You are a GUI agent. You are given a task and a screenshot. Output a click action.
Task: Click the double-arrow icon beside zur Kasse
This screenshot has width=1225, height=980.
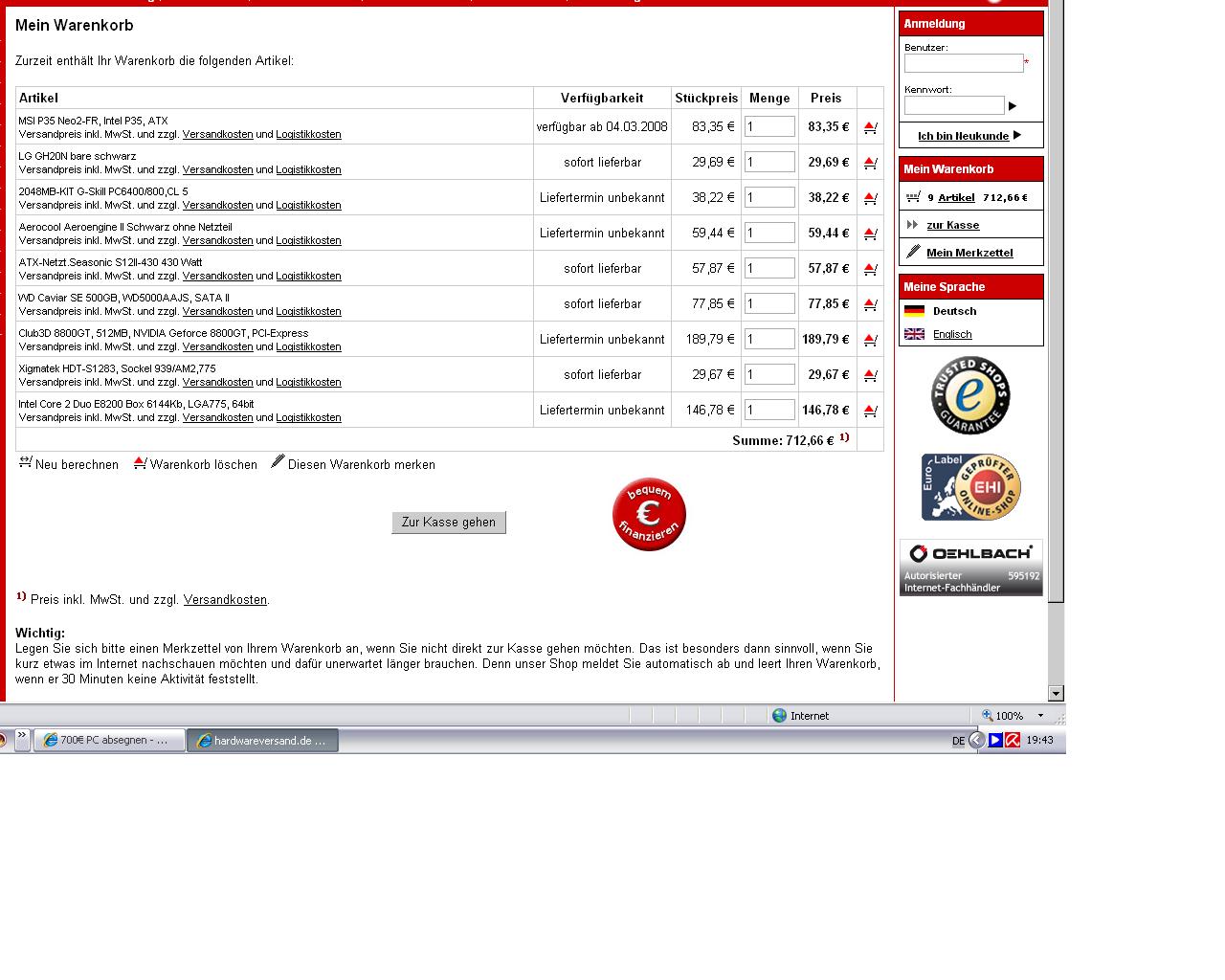pos(912,225)
